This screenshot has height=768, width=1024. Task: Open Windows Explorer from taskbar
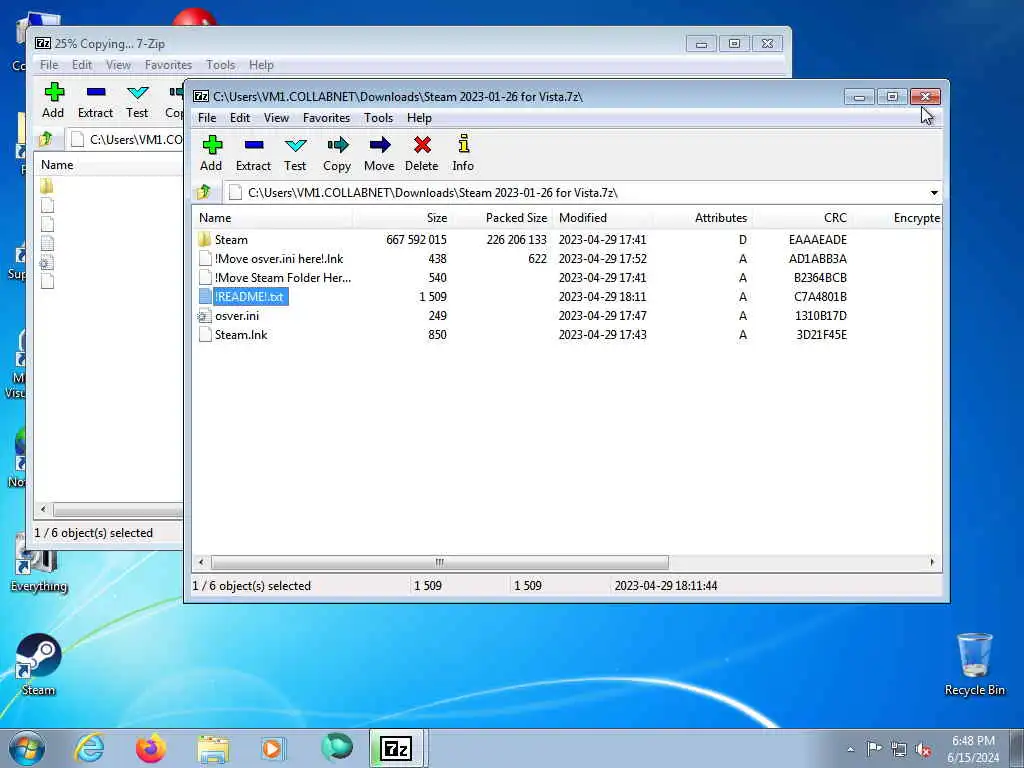213,748
